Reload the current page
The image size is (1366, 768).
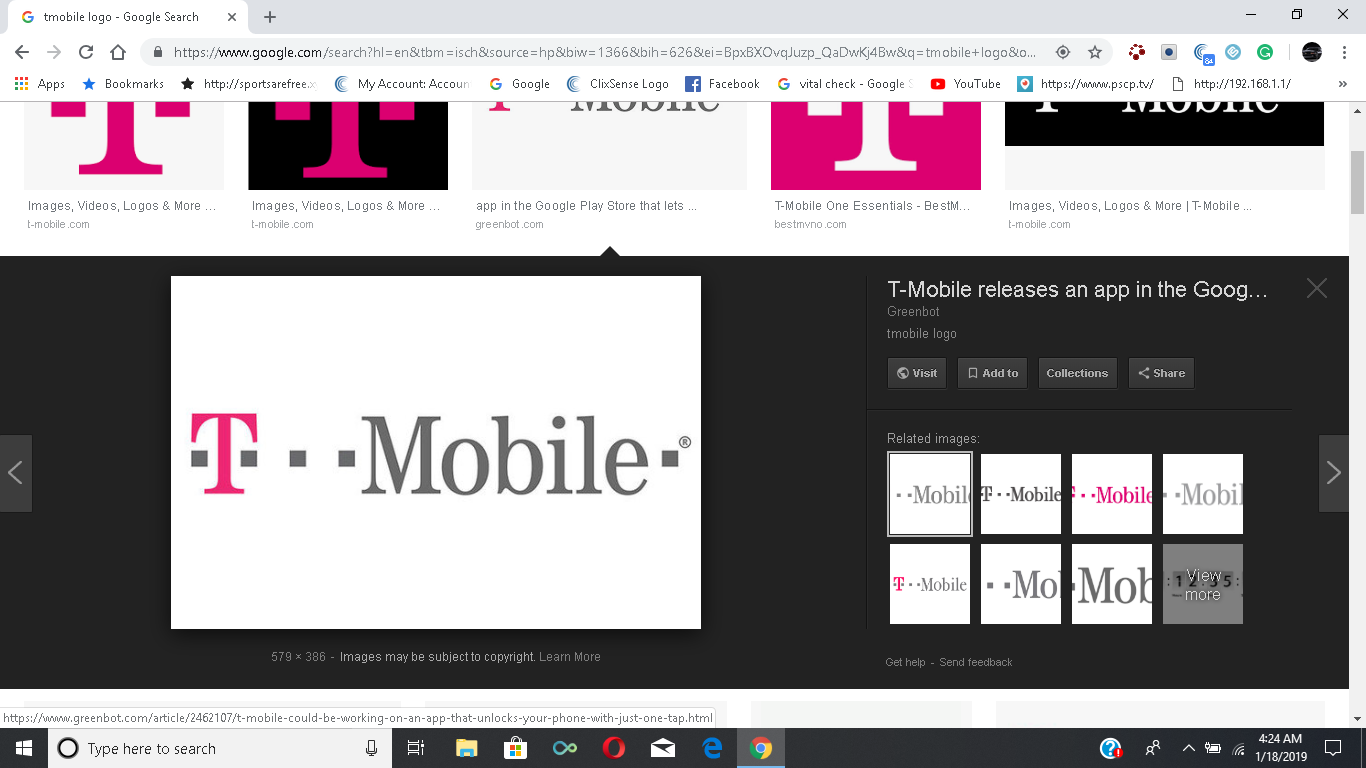pos(85,52)
